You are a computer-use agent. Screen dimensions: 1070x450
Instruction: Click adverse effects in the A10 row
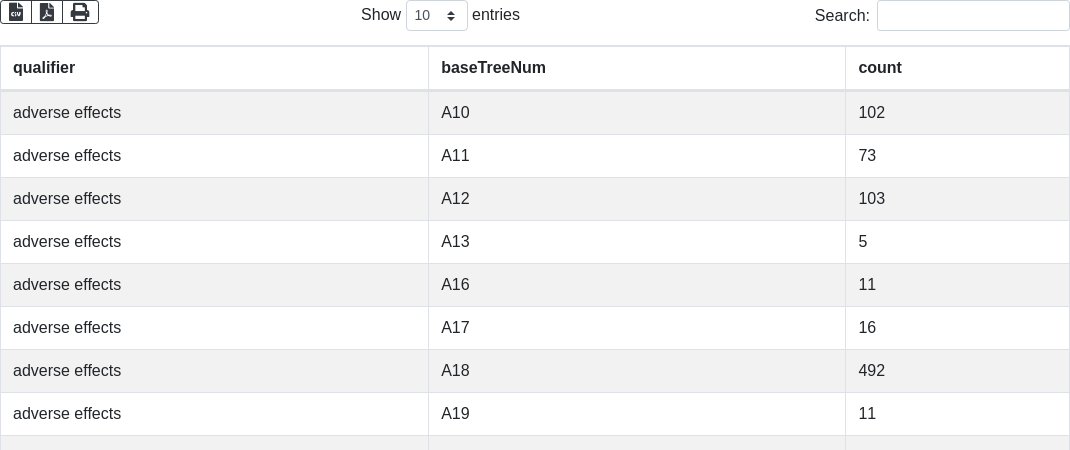coord(67,113)
